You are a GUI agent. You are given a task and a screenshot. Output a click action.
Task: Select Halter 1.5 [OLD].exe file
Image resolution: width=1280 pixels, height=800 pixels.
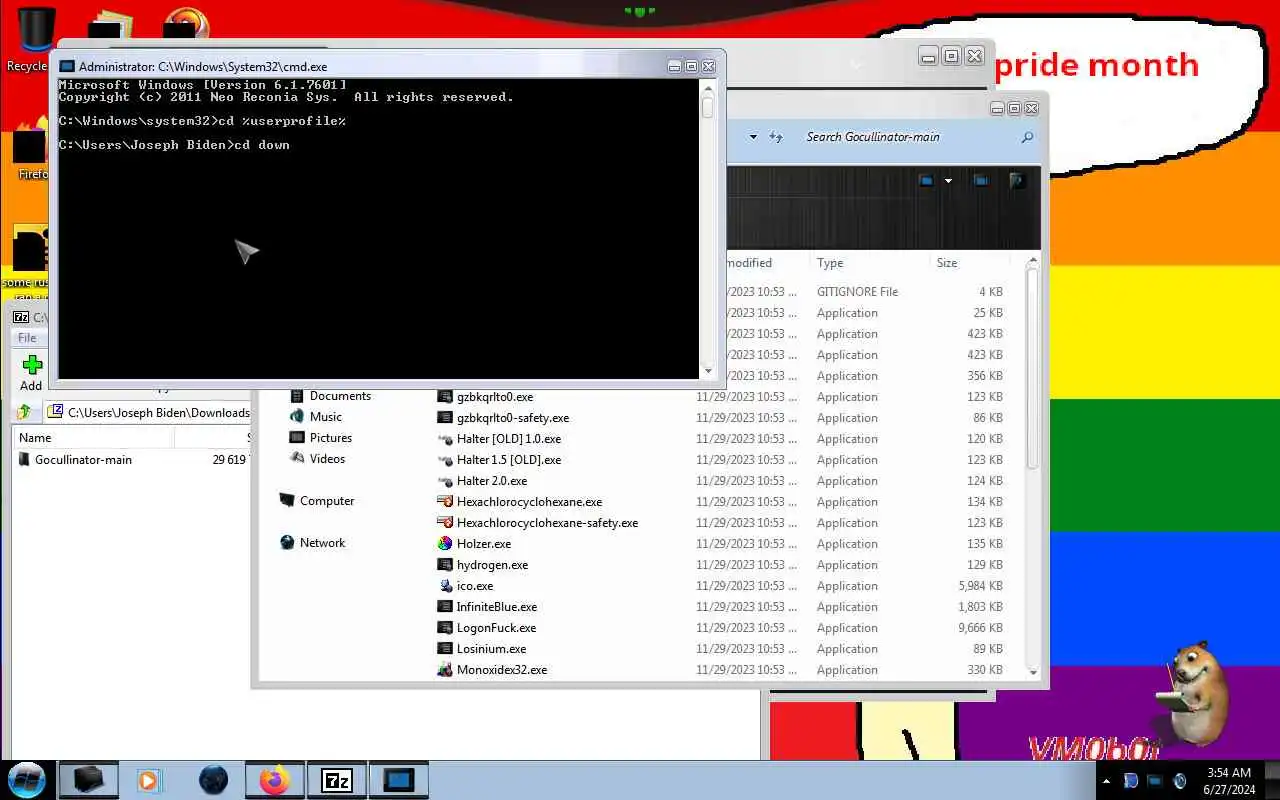tap(509, 460)
